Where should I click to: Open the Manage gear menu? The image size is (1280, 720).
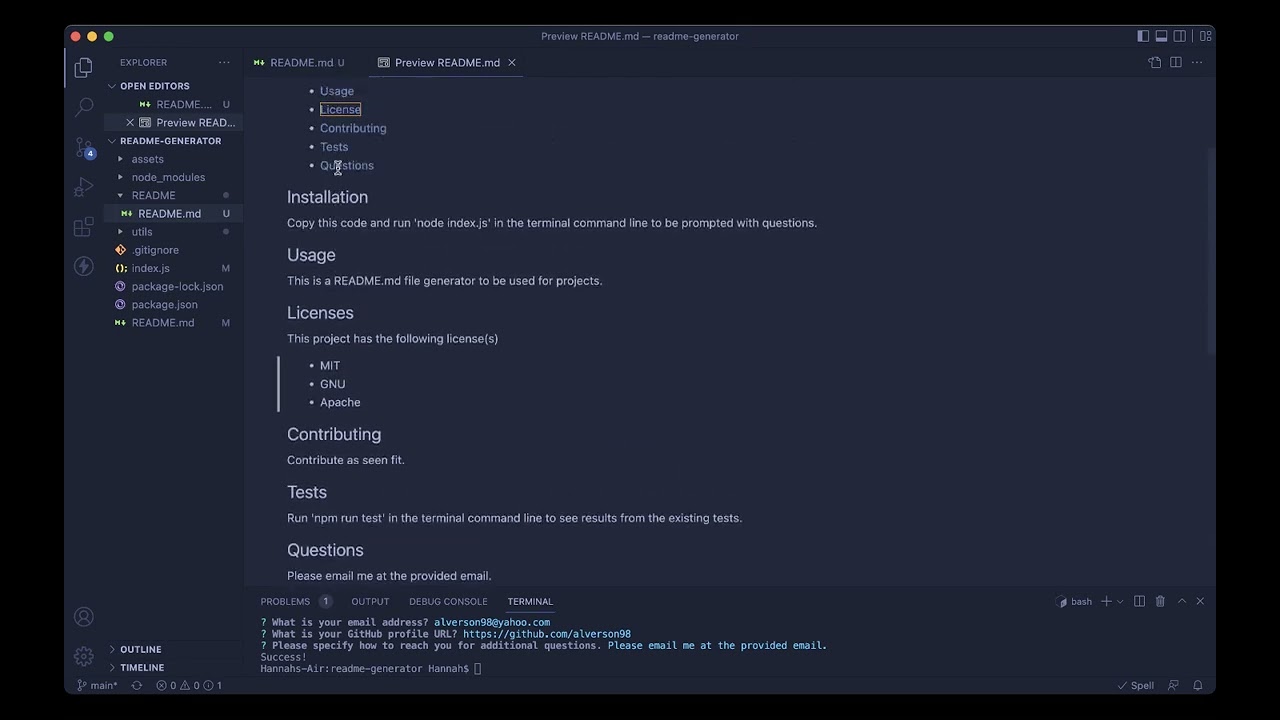tap(84, 656)
